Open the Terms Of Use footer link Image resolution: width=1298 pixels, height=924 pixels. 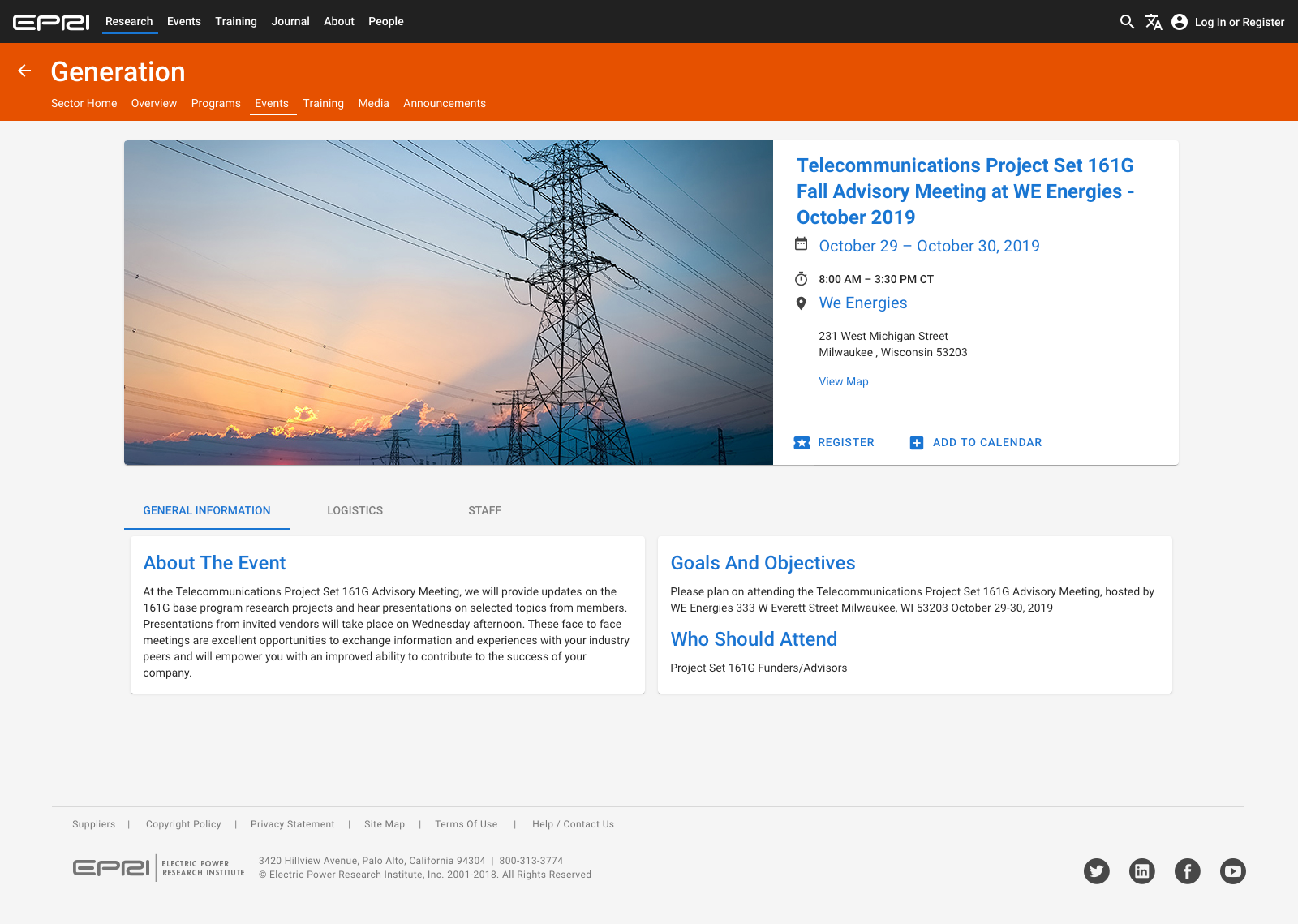466,825
